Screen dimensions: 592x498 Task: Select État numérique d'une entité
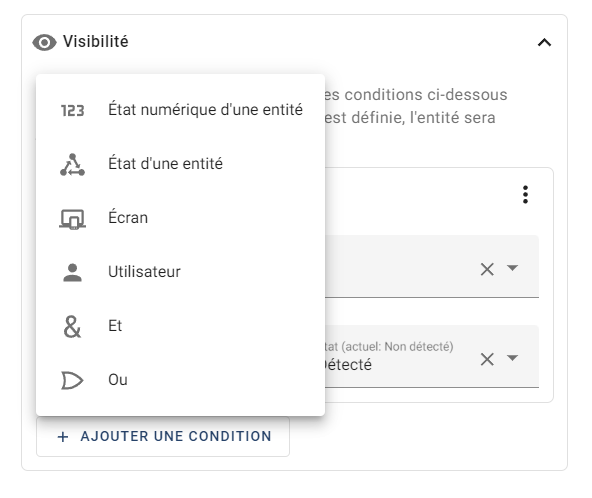point(180,110)
